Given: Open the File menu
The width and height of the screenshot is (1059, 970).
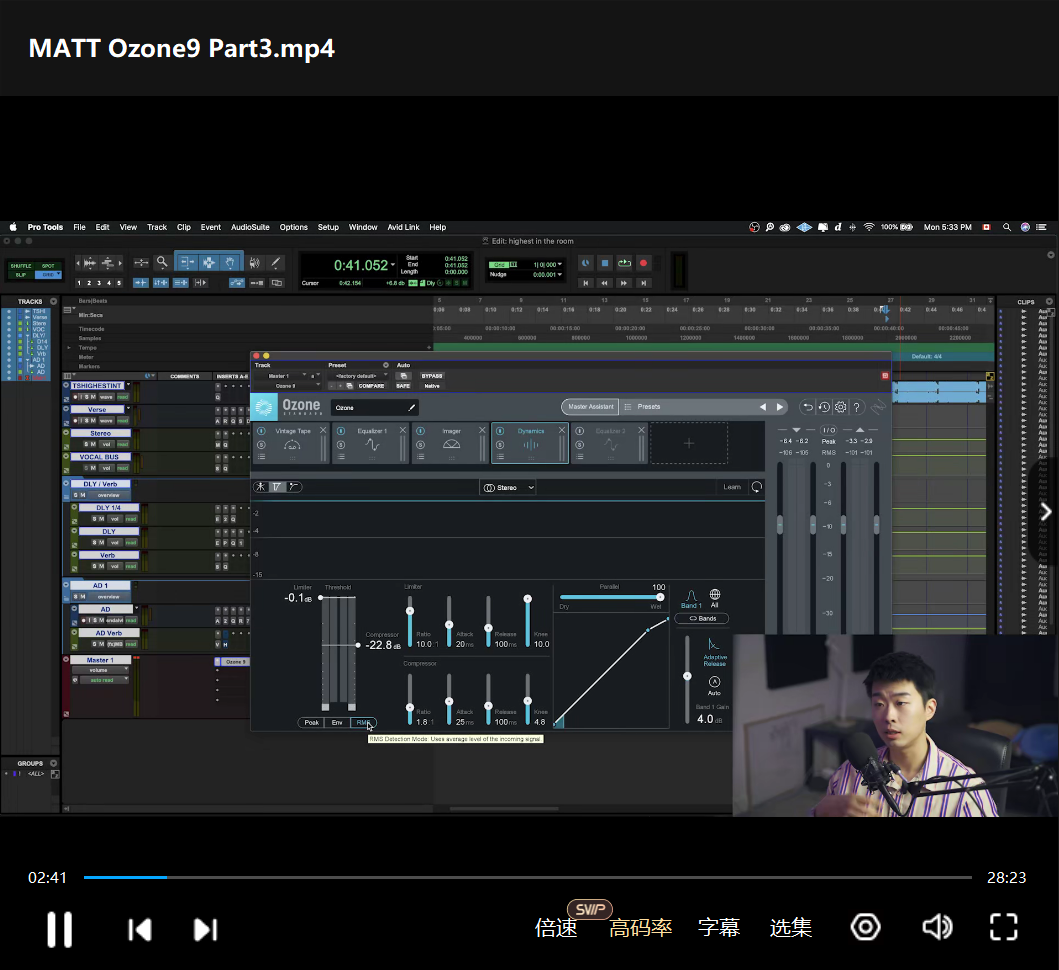Looking at the screenshot, I should pyautogui.click(x=79, y=228).
